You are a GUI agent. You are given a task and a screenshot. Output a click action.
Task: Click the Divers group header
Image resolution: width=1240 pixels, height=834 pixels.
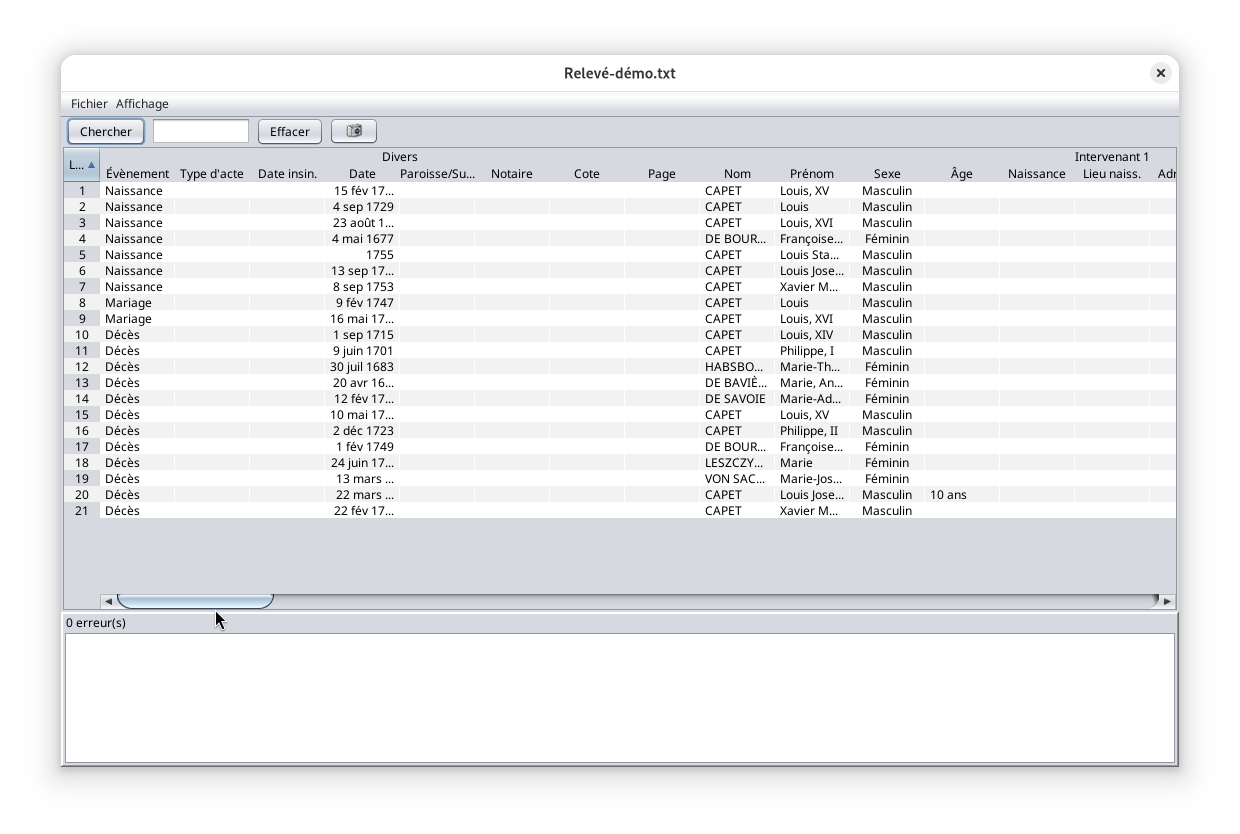399,157
